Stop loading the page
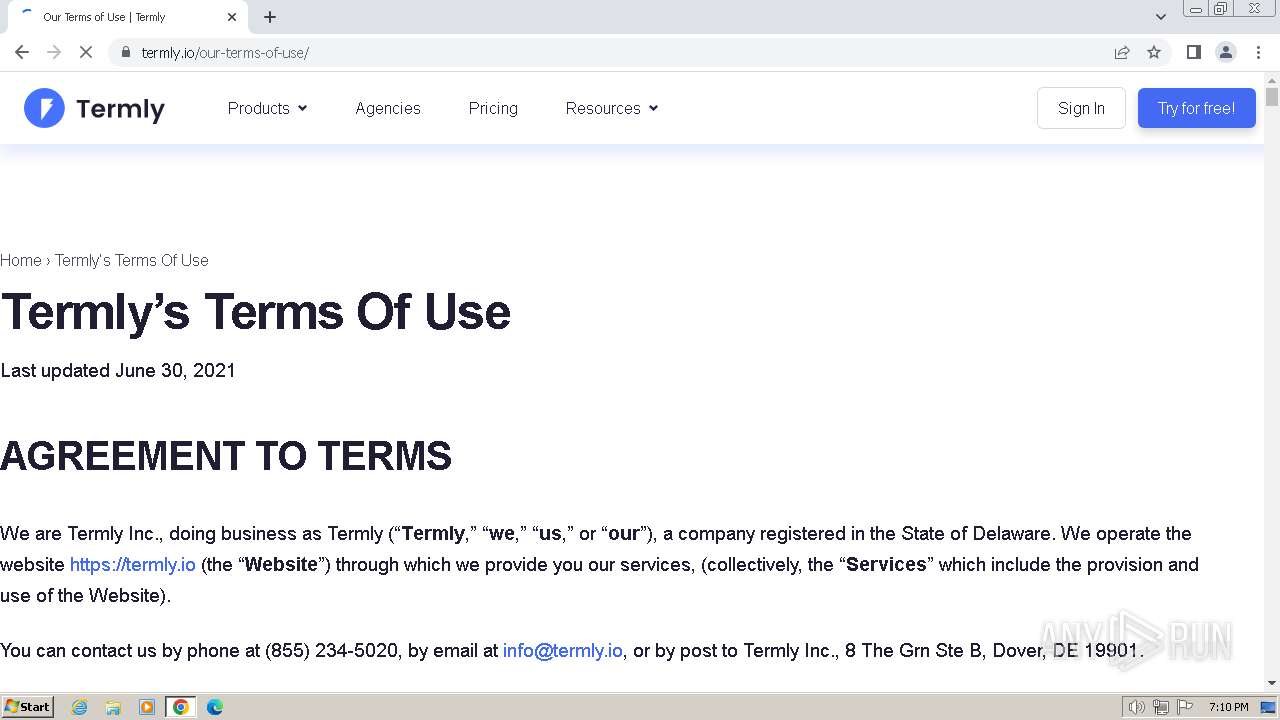 (x=86, y=52)
